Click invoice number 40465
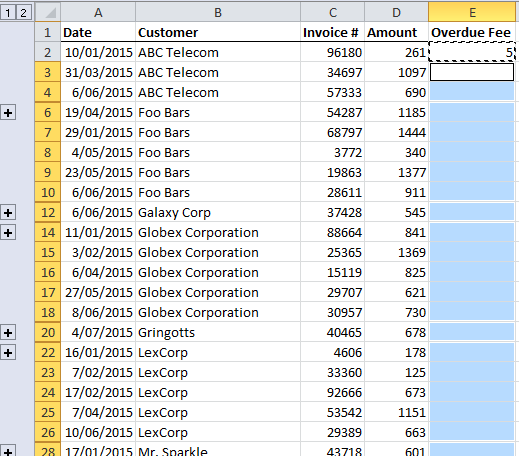519x456 pixels. 332,332
